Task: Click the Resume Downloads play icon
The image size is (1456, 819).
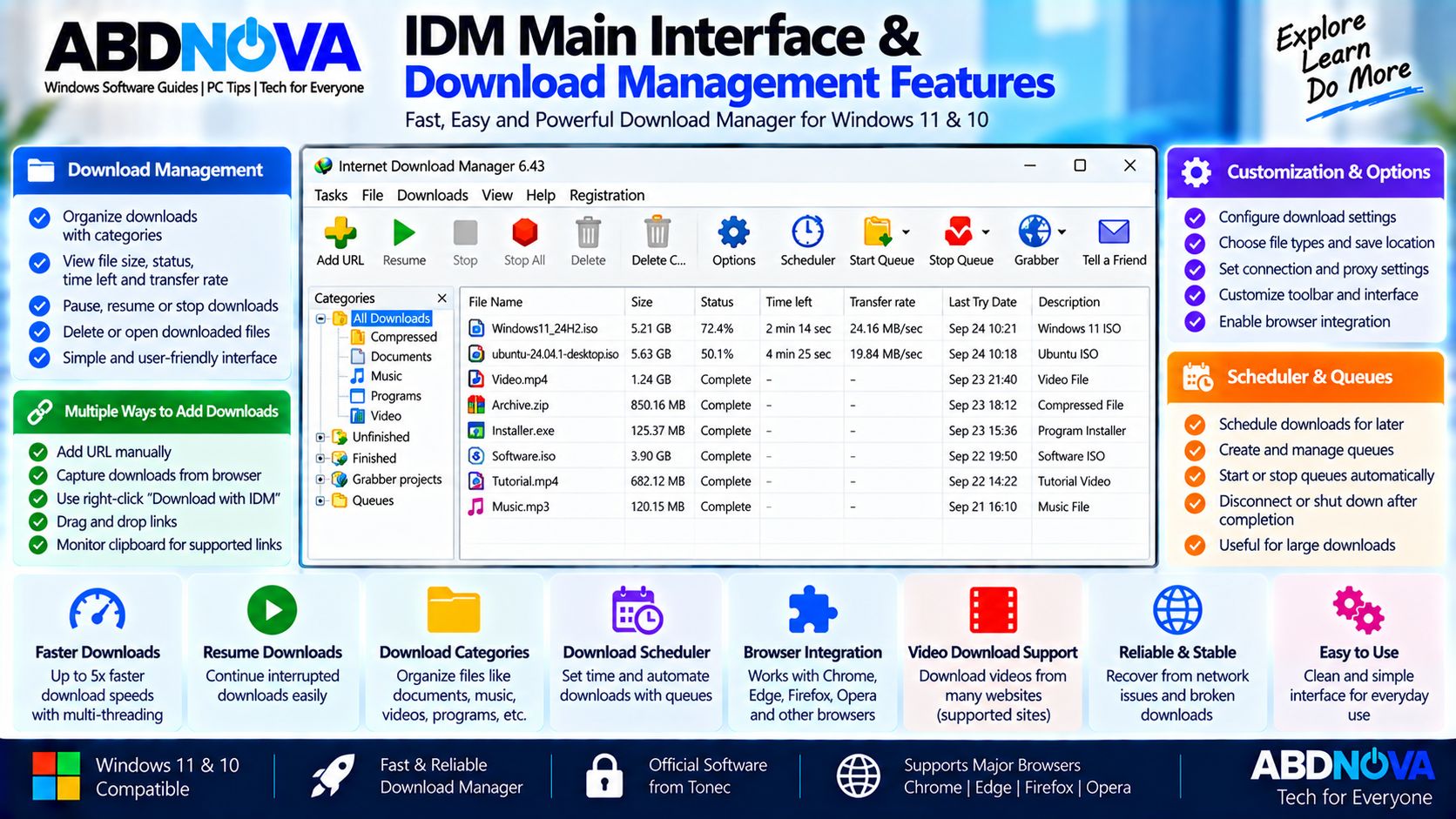Action: tap(272, 610)
